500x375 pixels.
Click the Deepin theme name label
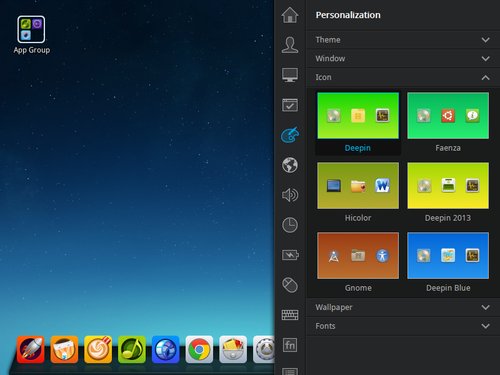pos(358,148)
